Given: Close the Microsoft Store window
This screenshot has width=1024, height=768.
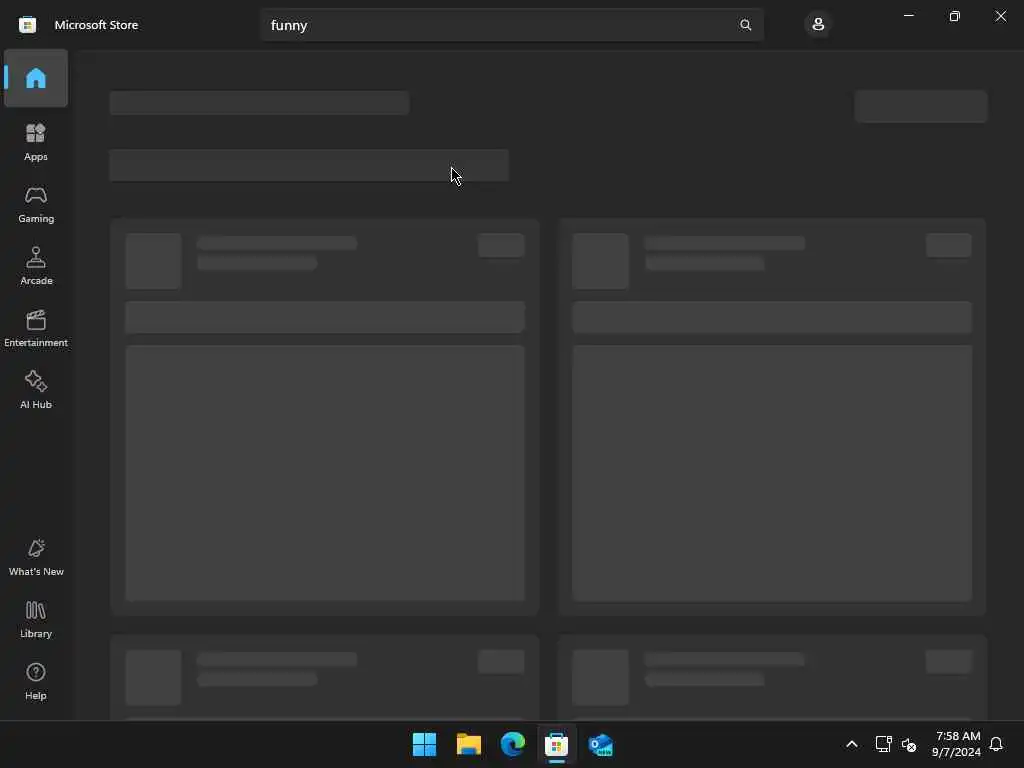Looking at the screenshot, I should (1000, 16).
